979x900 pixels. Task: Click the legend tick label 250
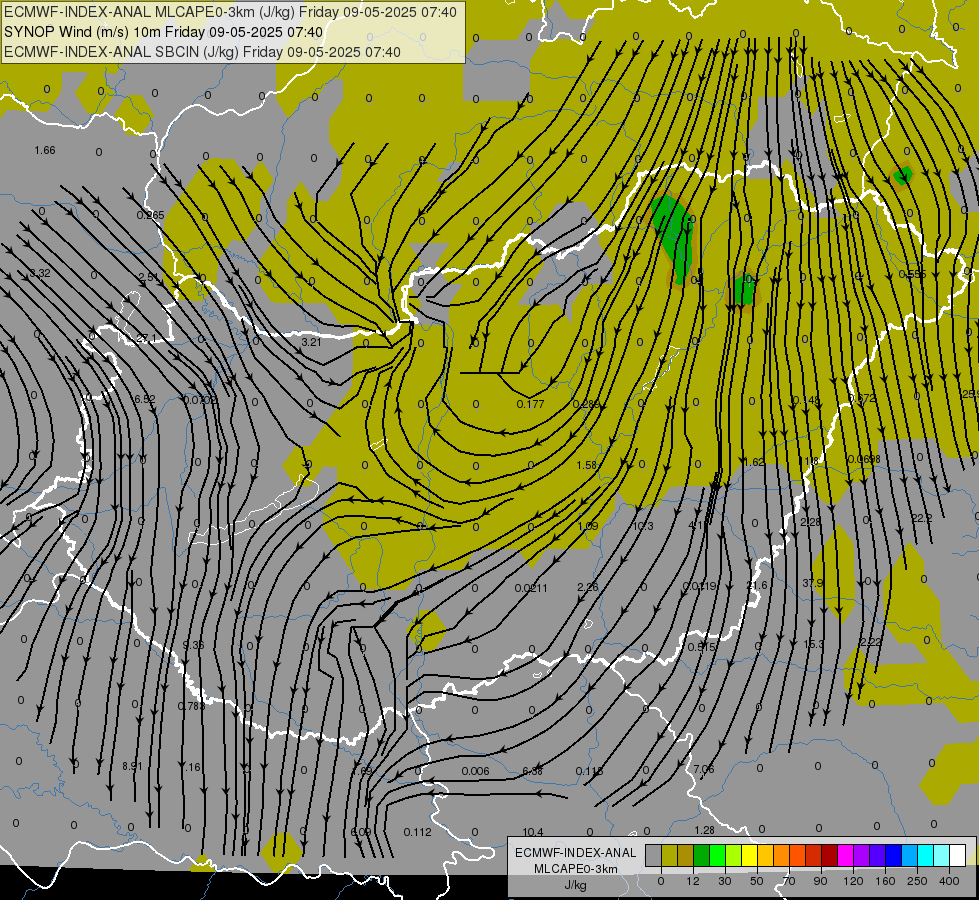click(917, 881)
